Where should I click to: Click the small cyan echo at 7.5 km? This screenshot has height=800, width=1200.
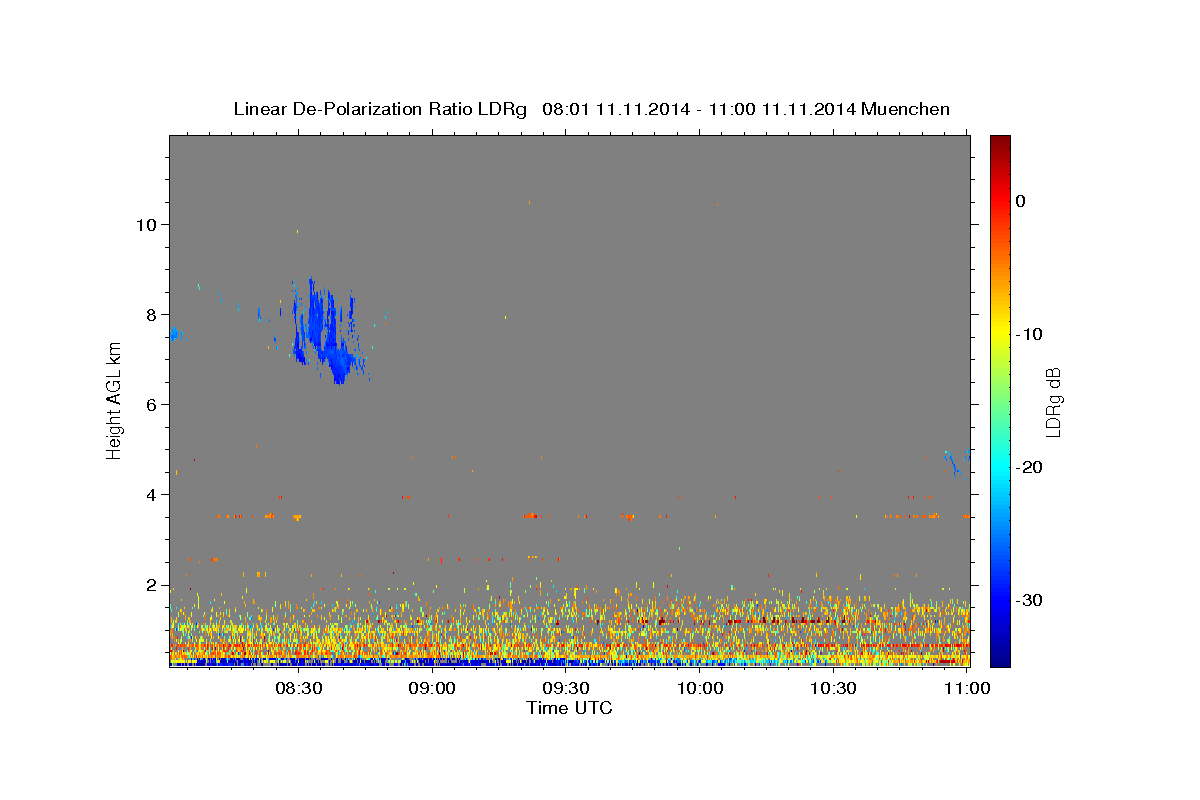click(x=175, y=333)
